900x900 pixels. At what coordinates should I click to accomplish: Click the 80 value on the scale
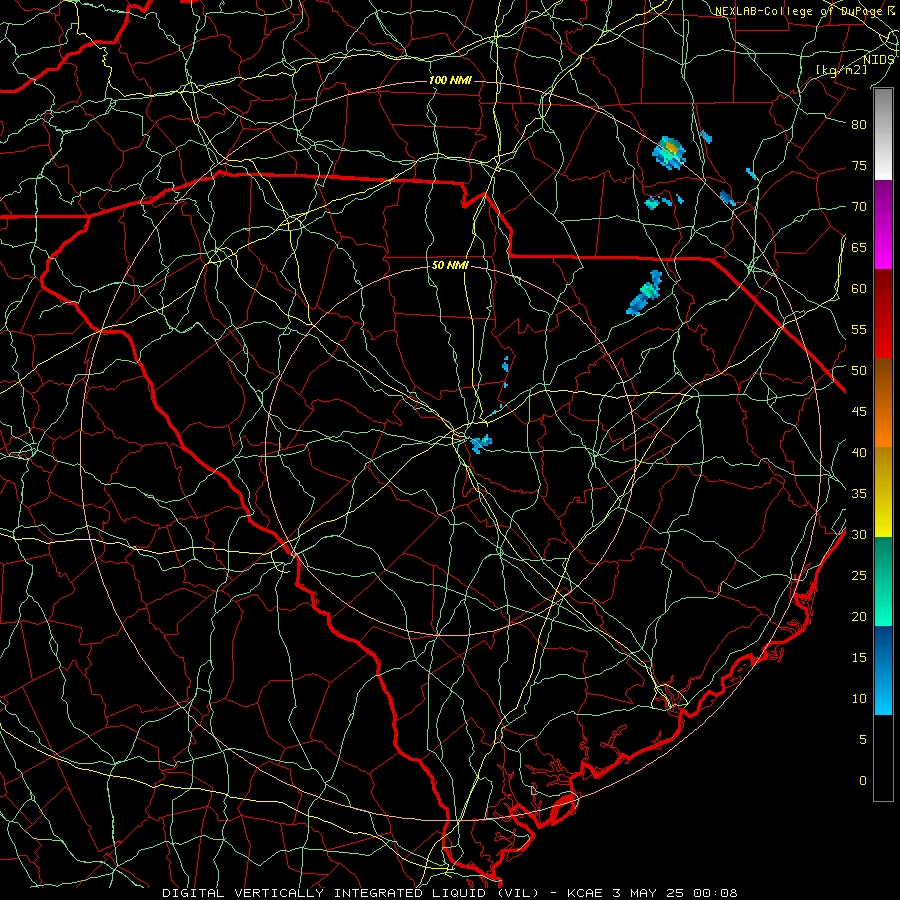point(859,125)
